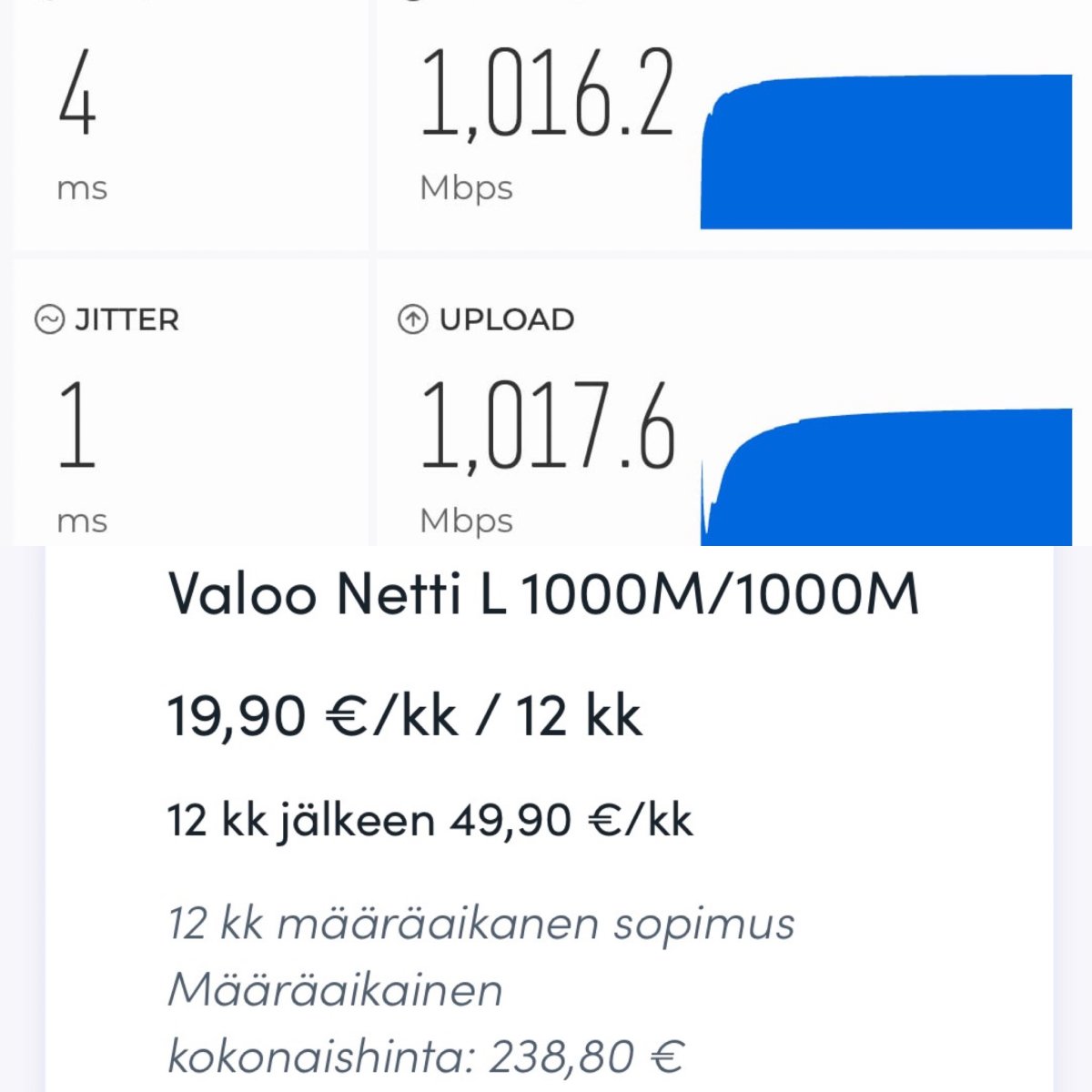Viewport: 1092px width, 1092px height.
Task: Click the jitter value 1
Action: pos(77,426)
